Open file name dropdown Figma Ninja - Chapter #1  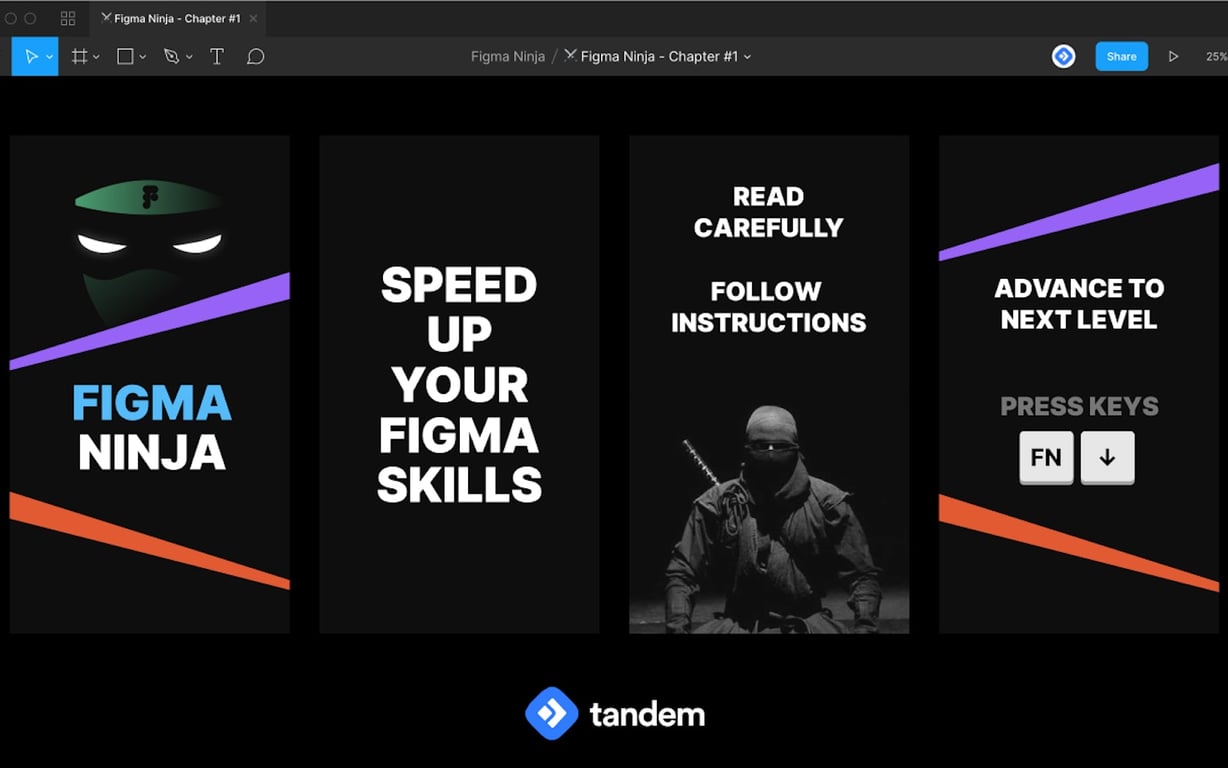pyautogui.click(x=657, y=57)
